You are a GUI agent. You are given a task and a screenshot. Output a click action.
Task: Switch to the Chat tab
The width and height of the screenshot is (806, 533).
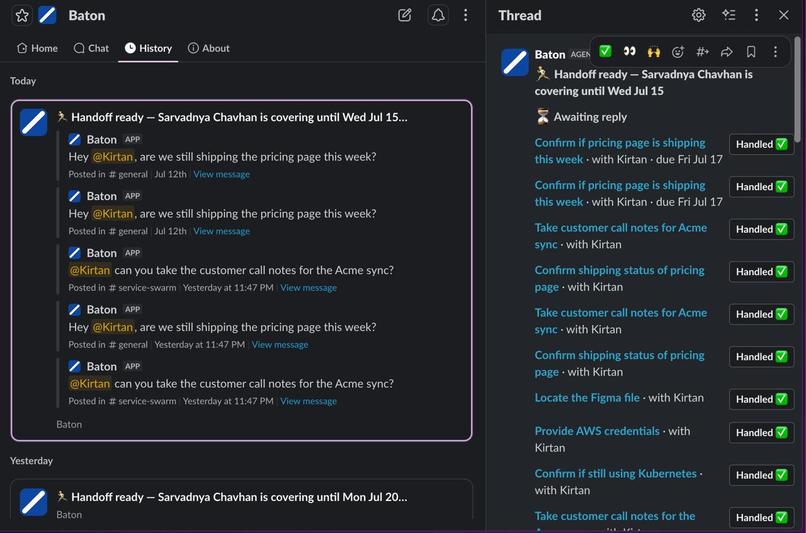[x=91, y=48]
